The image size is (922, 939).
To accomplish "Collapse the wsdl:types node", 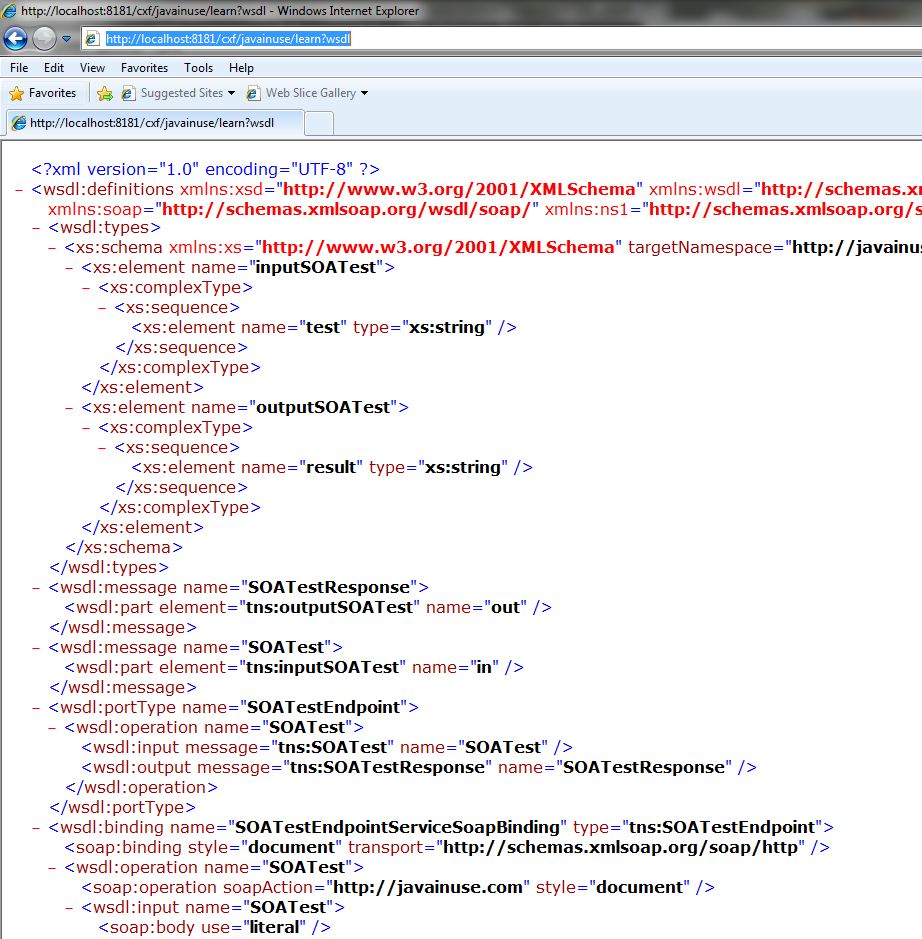I will [36, 228].
